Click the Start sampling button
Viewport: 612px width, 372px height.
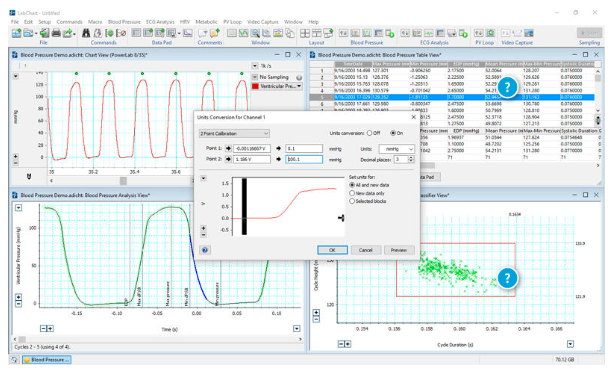[x=589, y=33]
